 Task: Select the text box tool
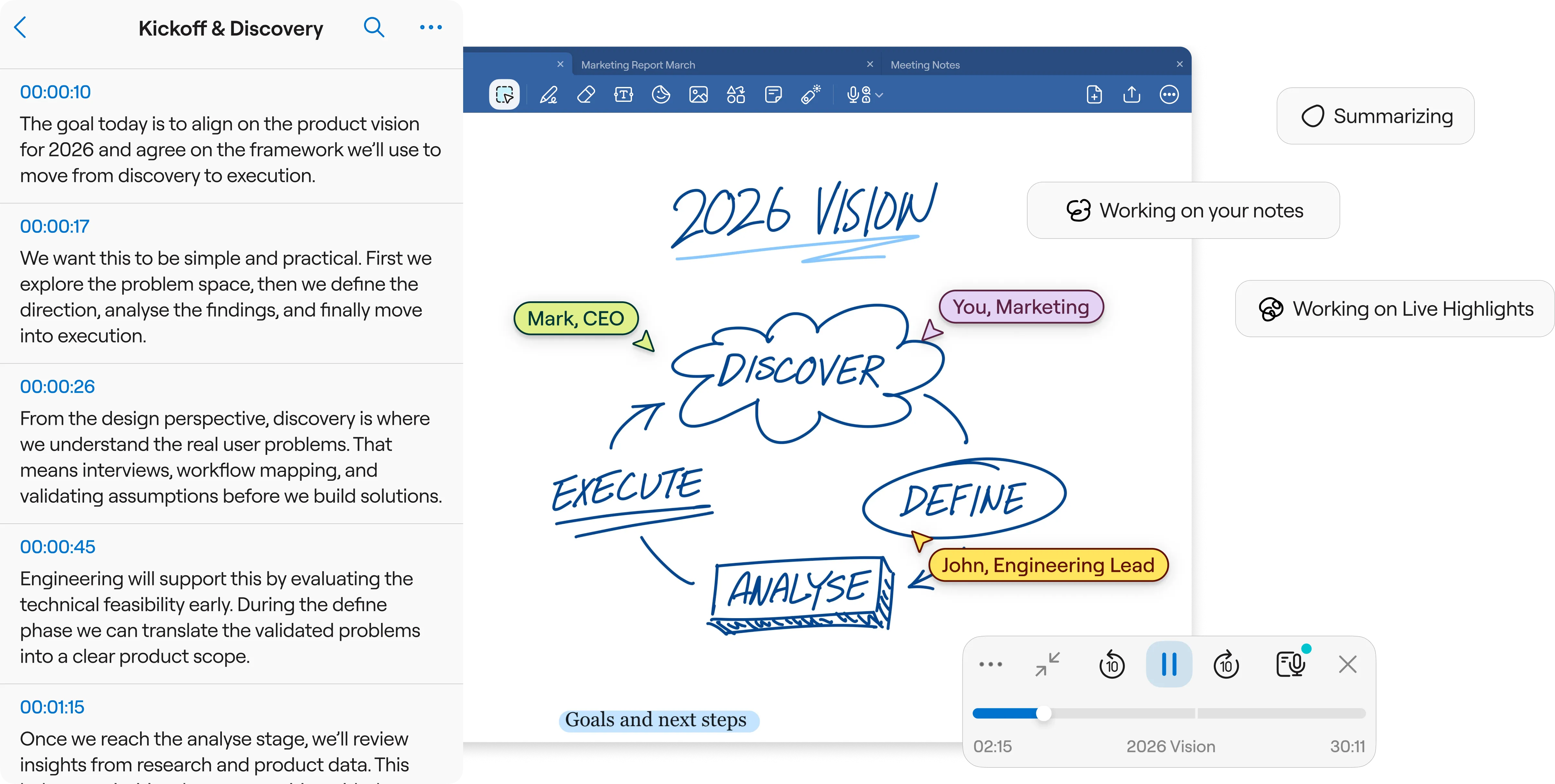(x=624, y=95)
